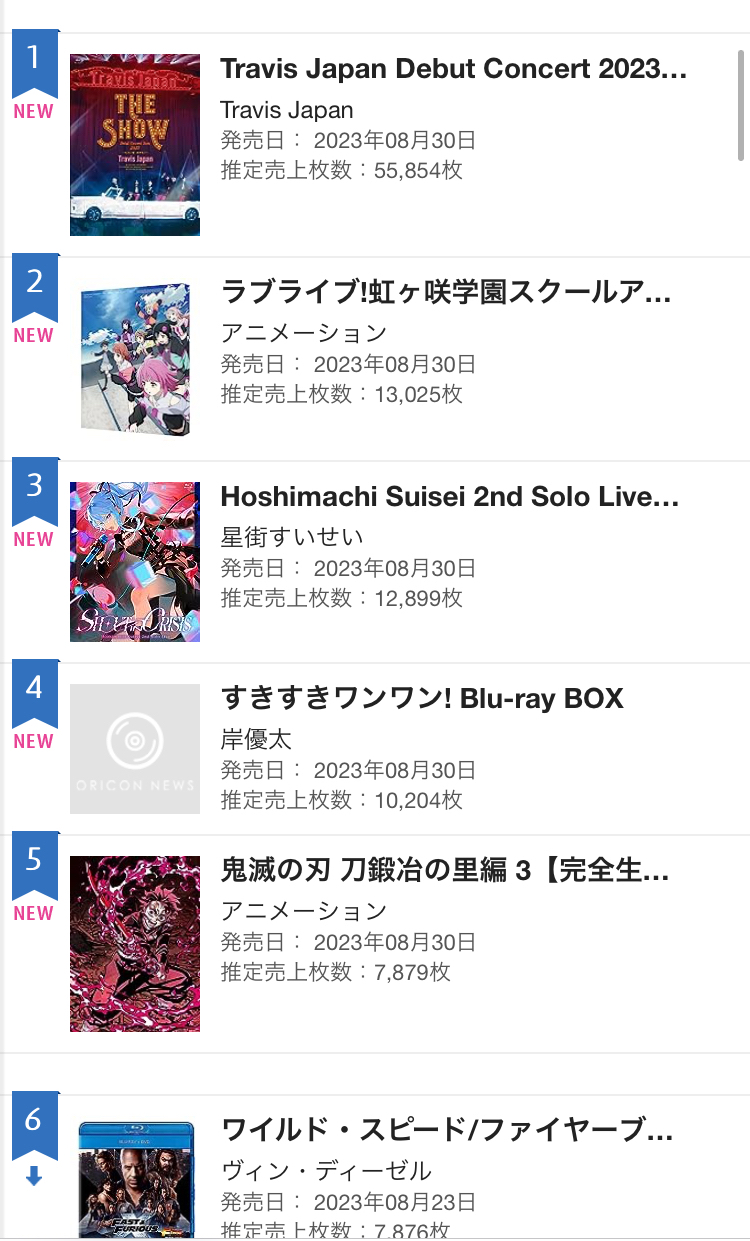The height and width of the screenshot is (1241, 750).
Task: Click the Shout in Crisis cover thumbnail
Action: (135, 561)
